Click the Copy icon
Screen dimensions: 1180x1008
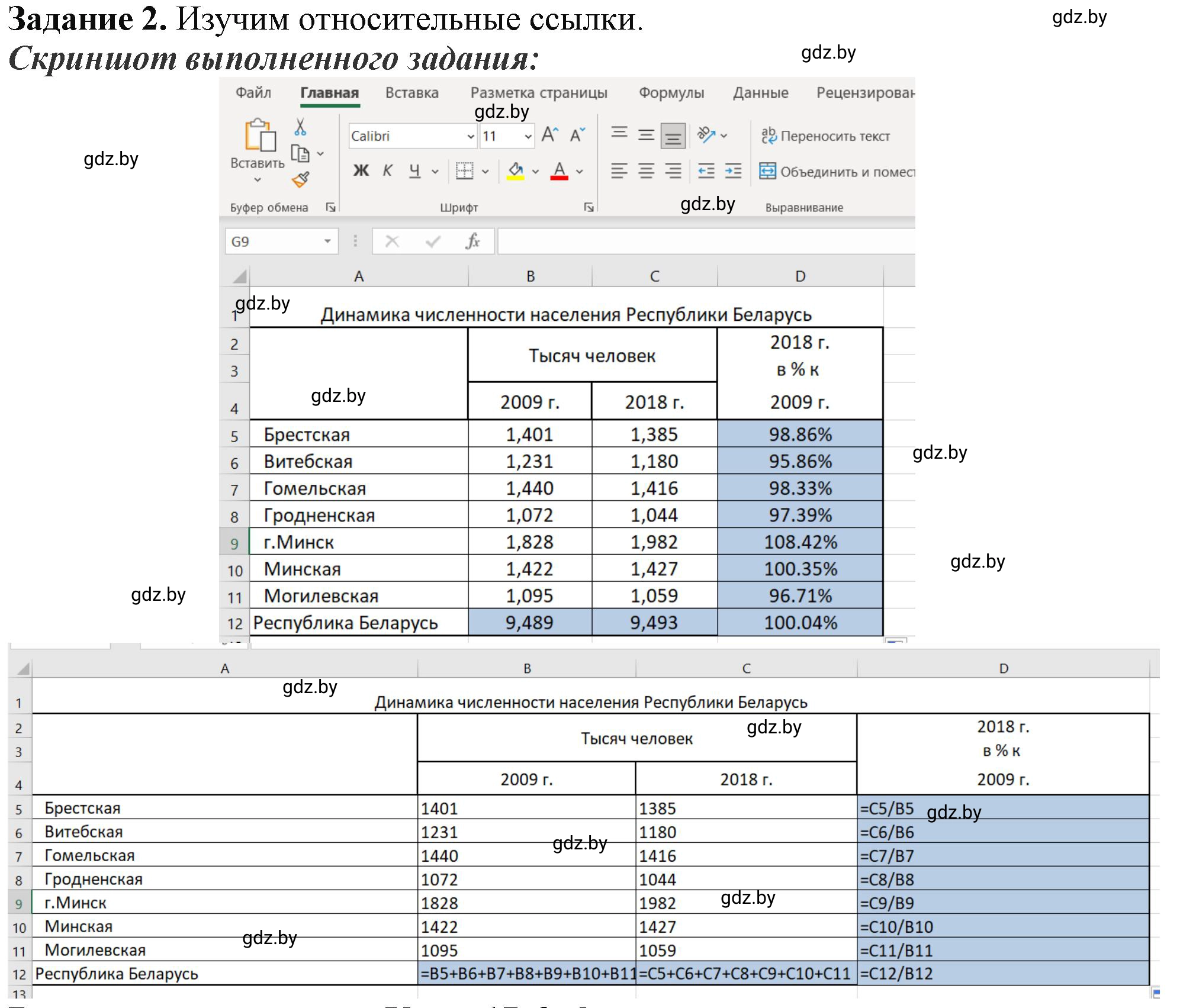point(301,154)
